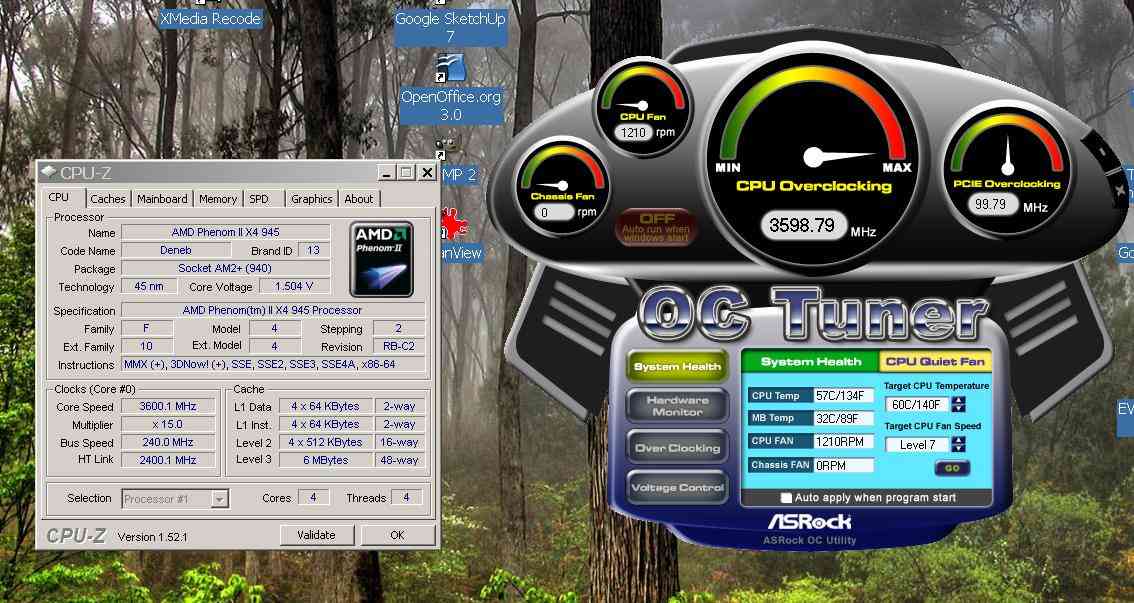Image resolution: width=1134 pixels, height=603 pixels.
Task: Click the 45 nm technology value
Action: click(x=149, y=286)
